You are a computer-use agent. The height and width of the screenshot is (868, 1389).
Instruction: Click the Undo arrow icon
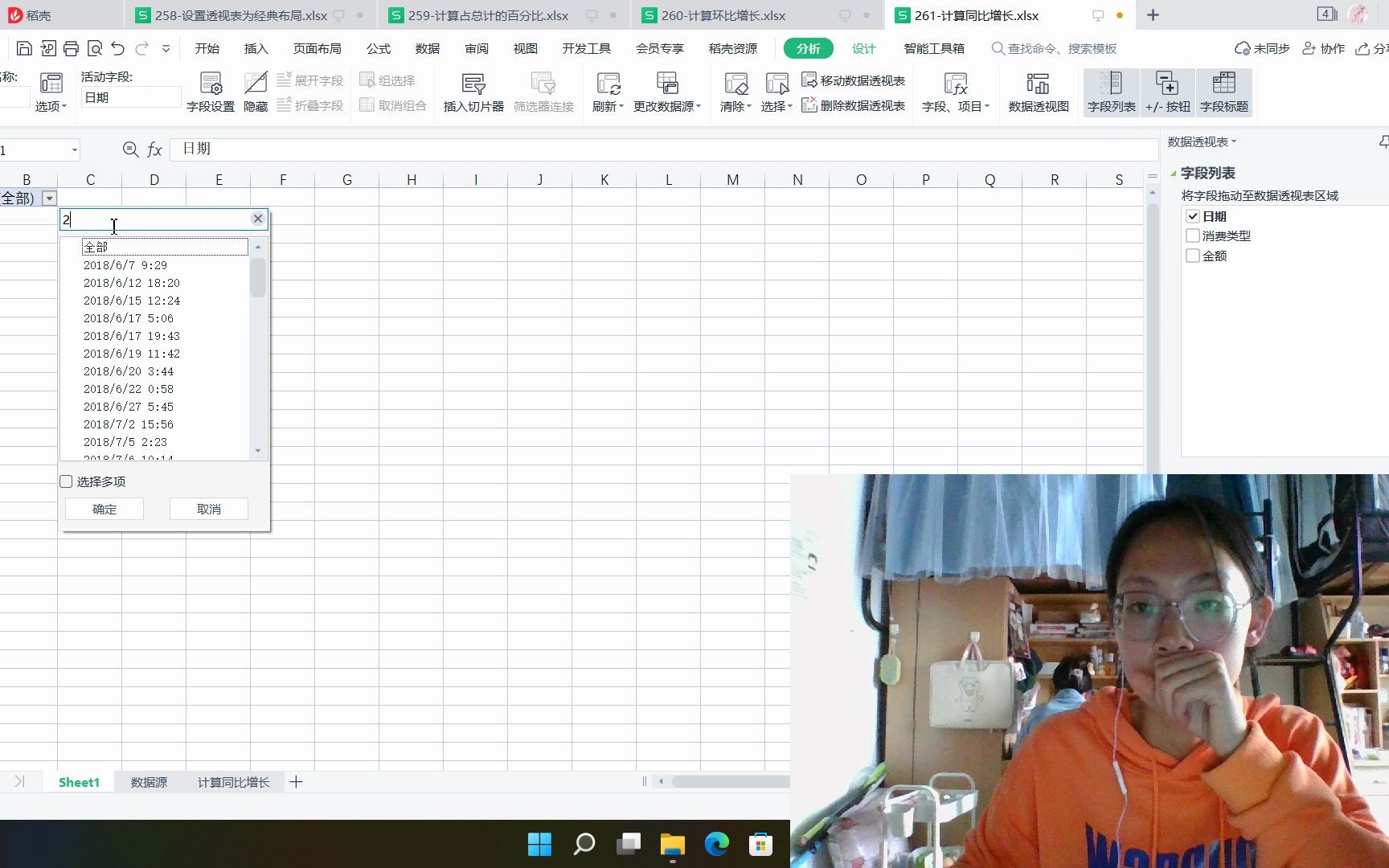pos(118,48)
